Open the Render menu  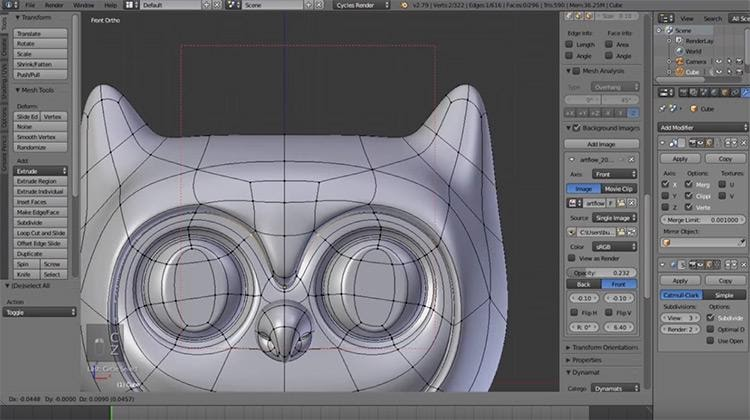coord(54,5)
